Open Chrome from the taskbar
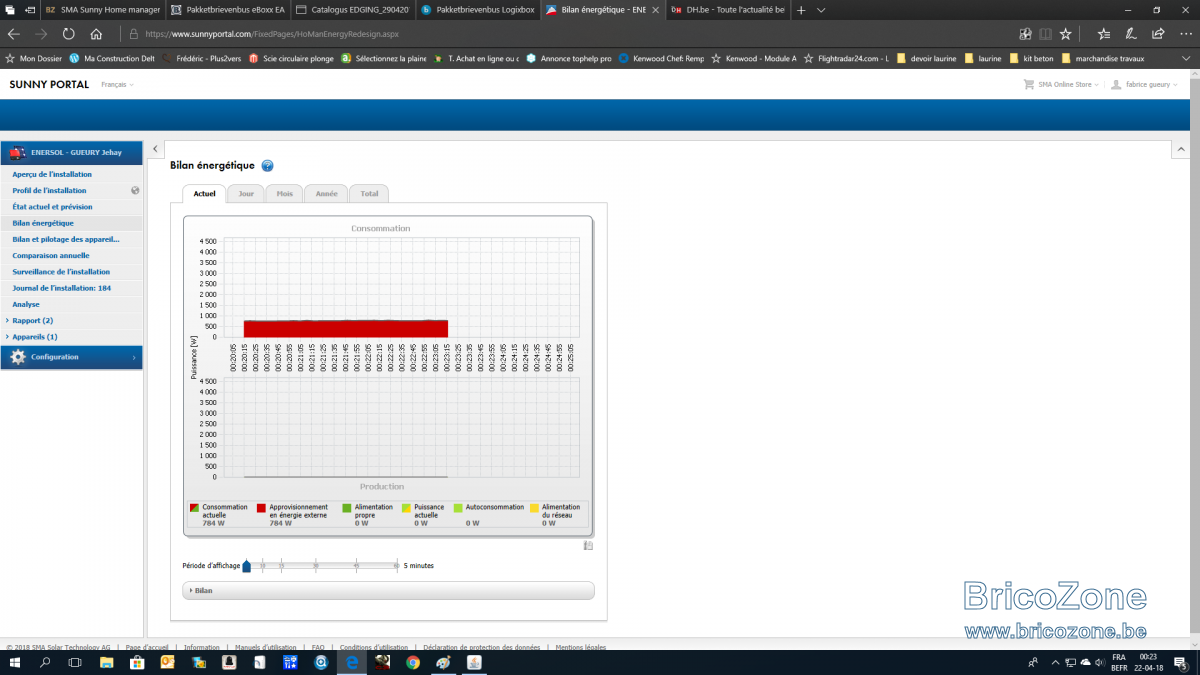The image size is (1200, 675). click(413, 662)
